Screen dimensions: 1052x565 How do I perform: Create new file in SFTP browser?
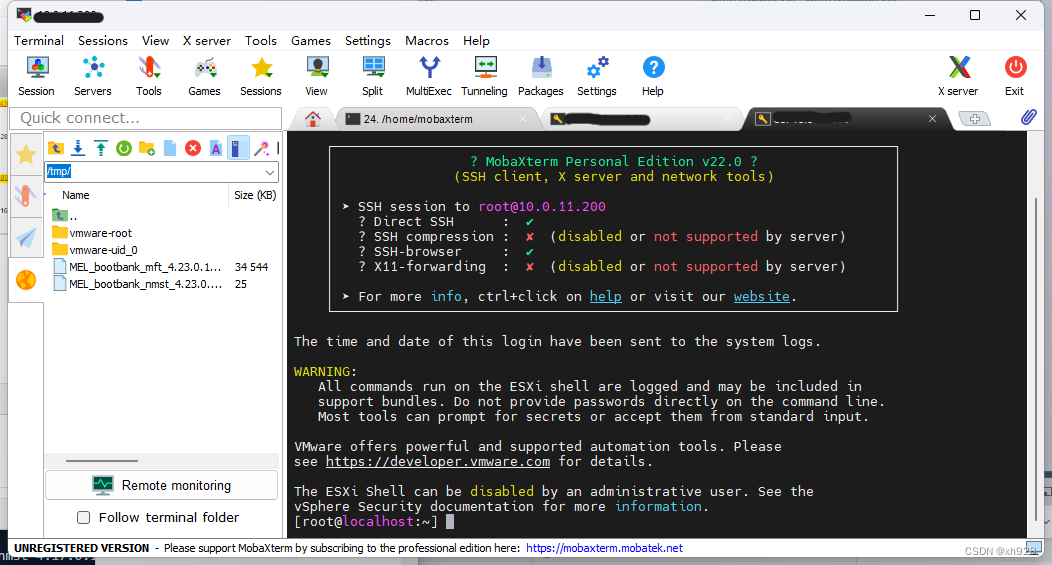170,148
